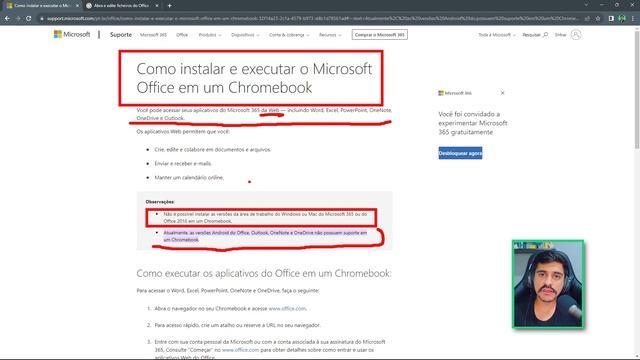Click the Microsoft 365 logo in the popup
This screenshot has width=640, height=360.
click(455, 93)
